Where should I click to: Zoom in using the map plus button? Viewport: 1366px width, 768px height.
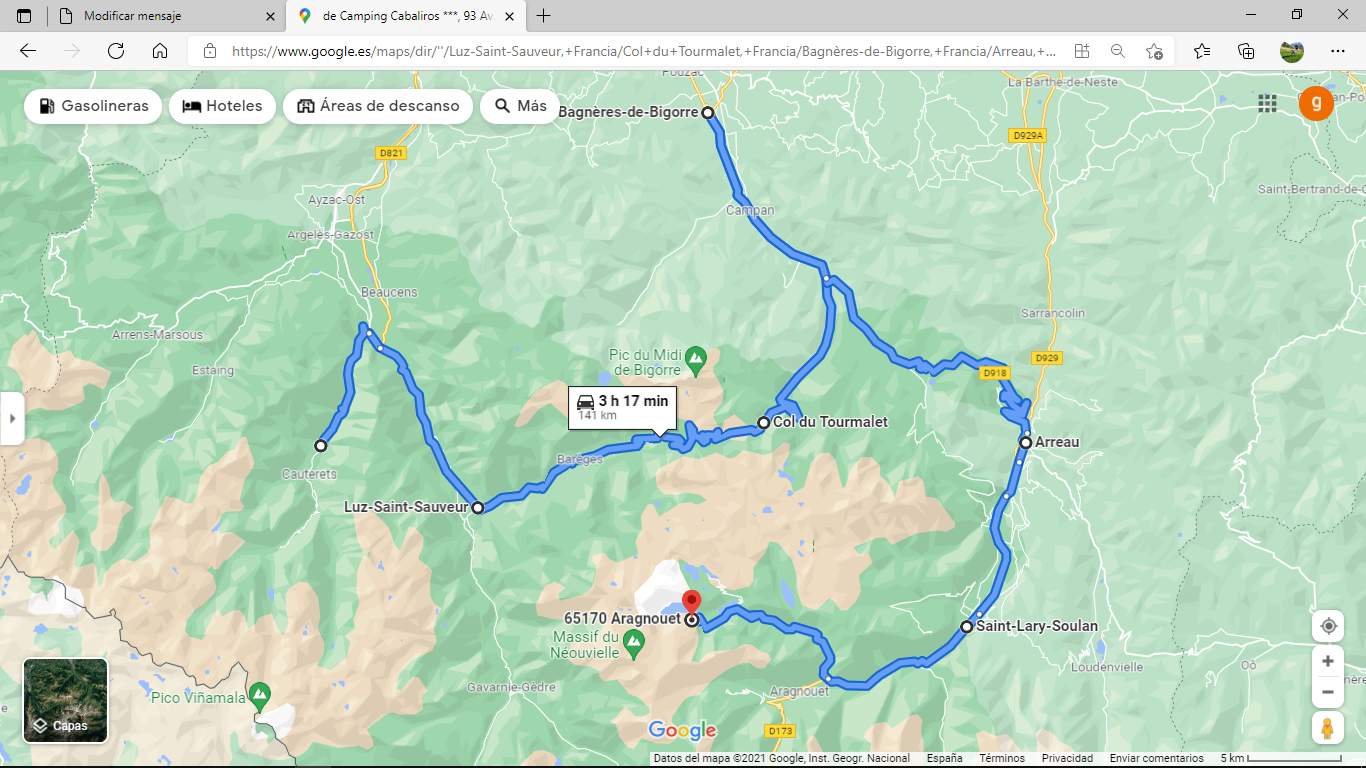(x=1328, y=661)
